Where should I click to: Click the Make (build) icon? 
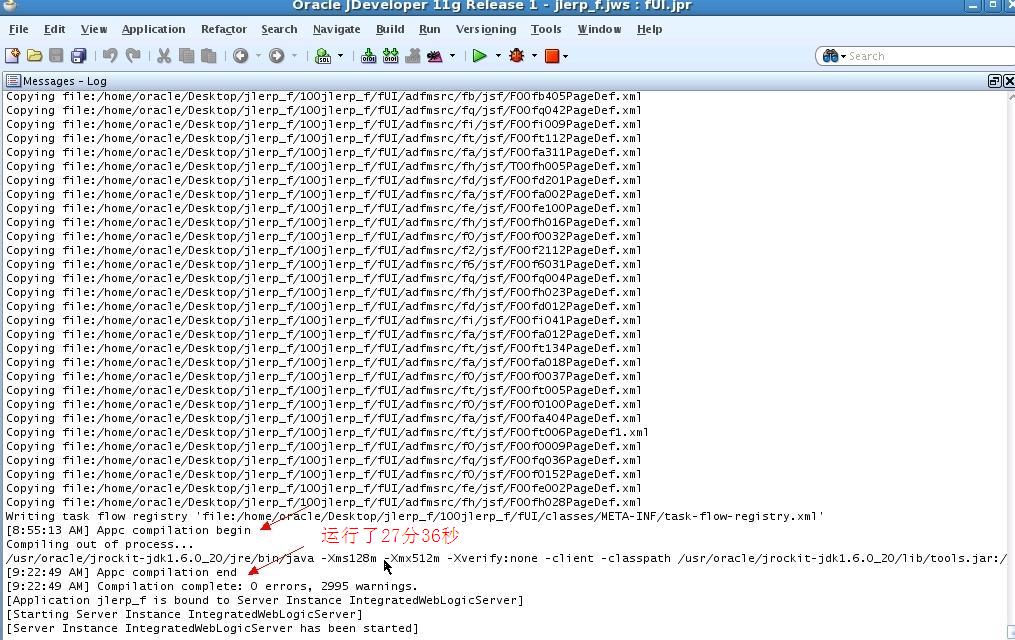[x=369, y=56]
